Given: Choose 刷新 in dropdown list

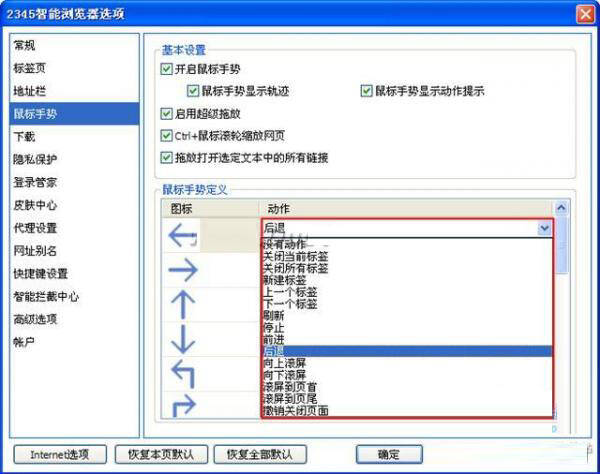Looking at the screenshot, I should coord(407,316).
